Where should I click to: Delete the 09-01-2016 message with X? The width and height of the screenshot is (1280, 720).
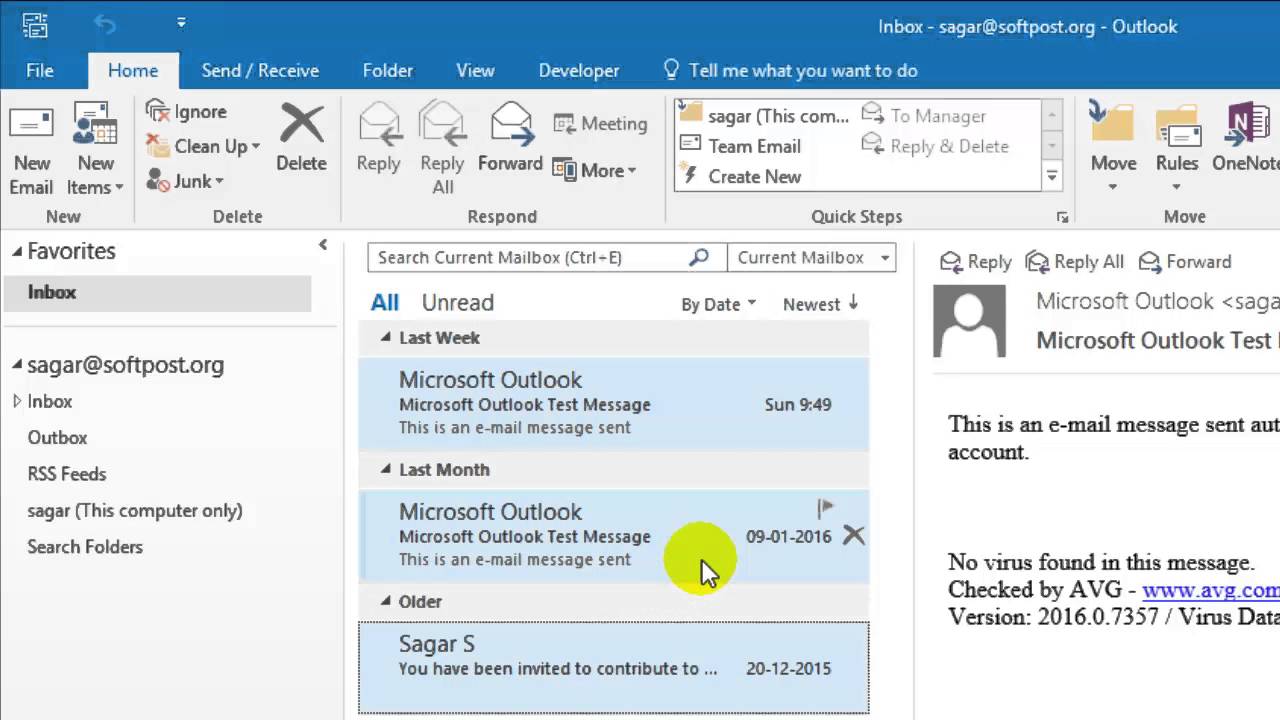click(x=853, y=536)
